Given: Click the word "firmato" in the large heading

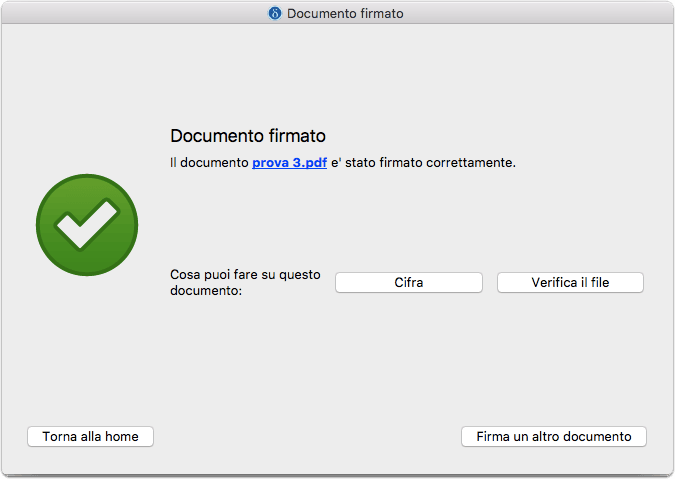Looking at the screenshot, I should [297, 136].
